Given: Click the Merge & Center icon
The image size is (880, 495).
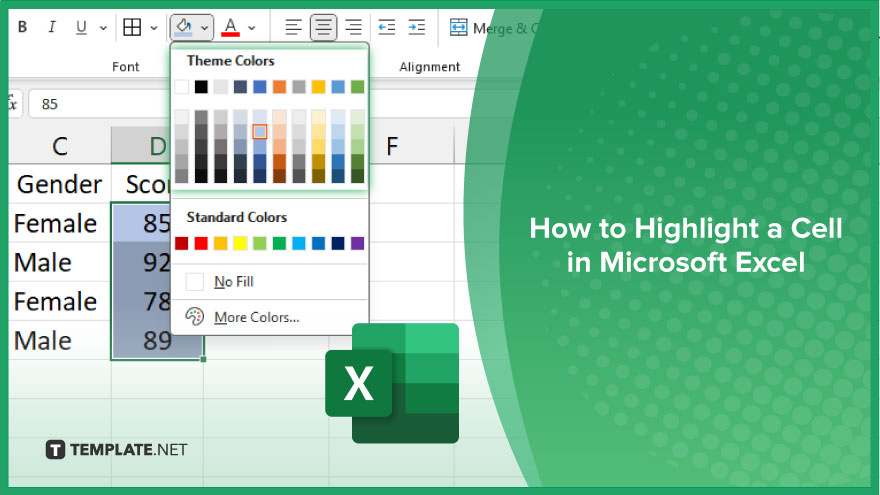Looking at the screenshot, I should click(459, 27).
